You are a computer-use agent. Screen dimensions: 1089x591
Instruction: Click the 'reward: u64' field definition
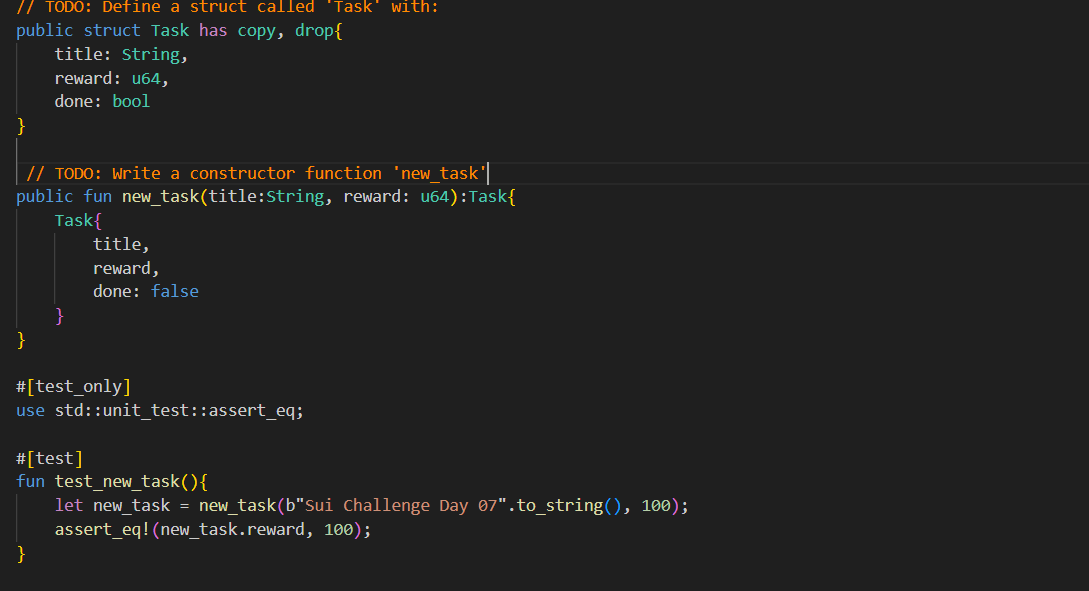112,77
